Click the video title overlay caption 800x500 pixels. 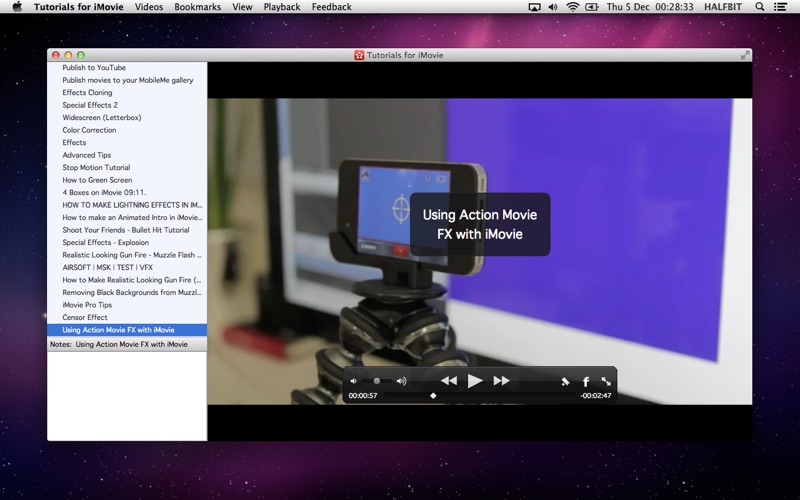click(x=480, y=224)
